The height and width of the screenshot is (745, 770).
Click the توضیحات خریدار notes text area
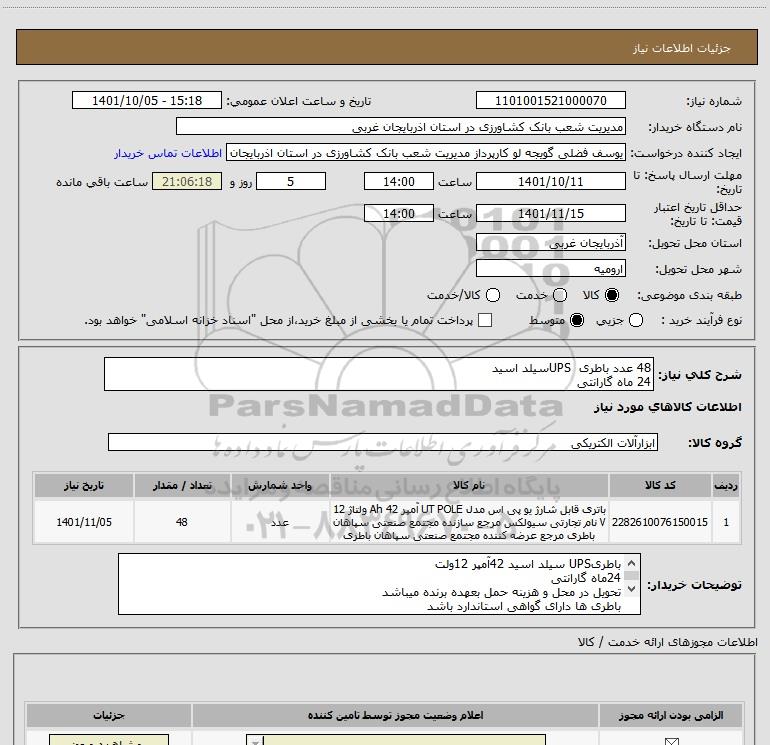[x=379, y=584]
